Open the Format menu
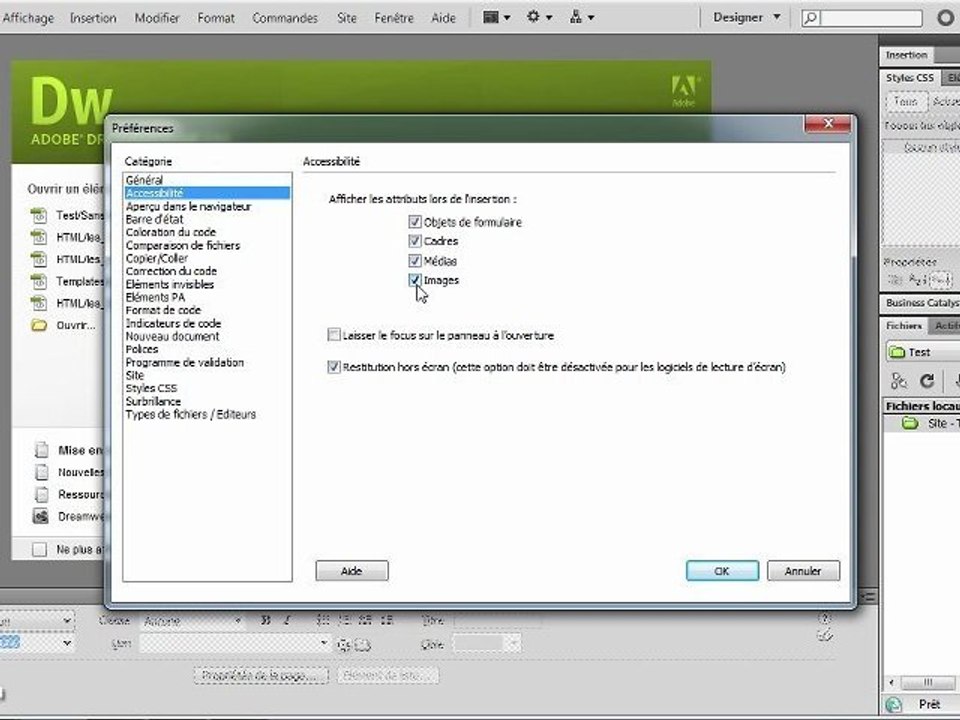This screenshot has height=720, width=960. [216, 18]
